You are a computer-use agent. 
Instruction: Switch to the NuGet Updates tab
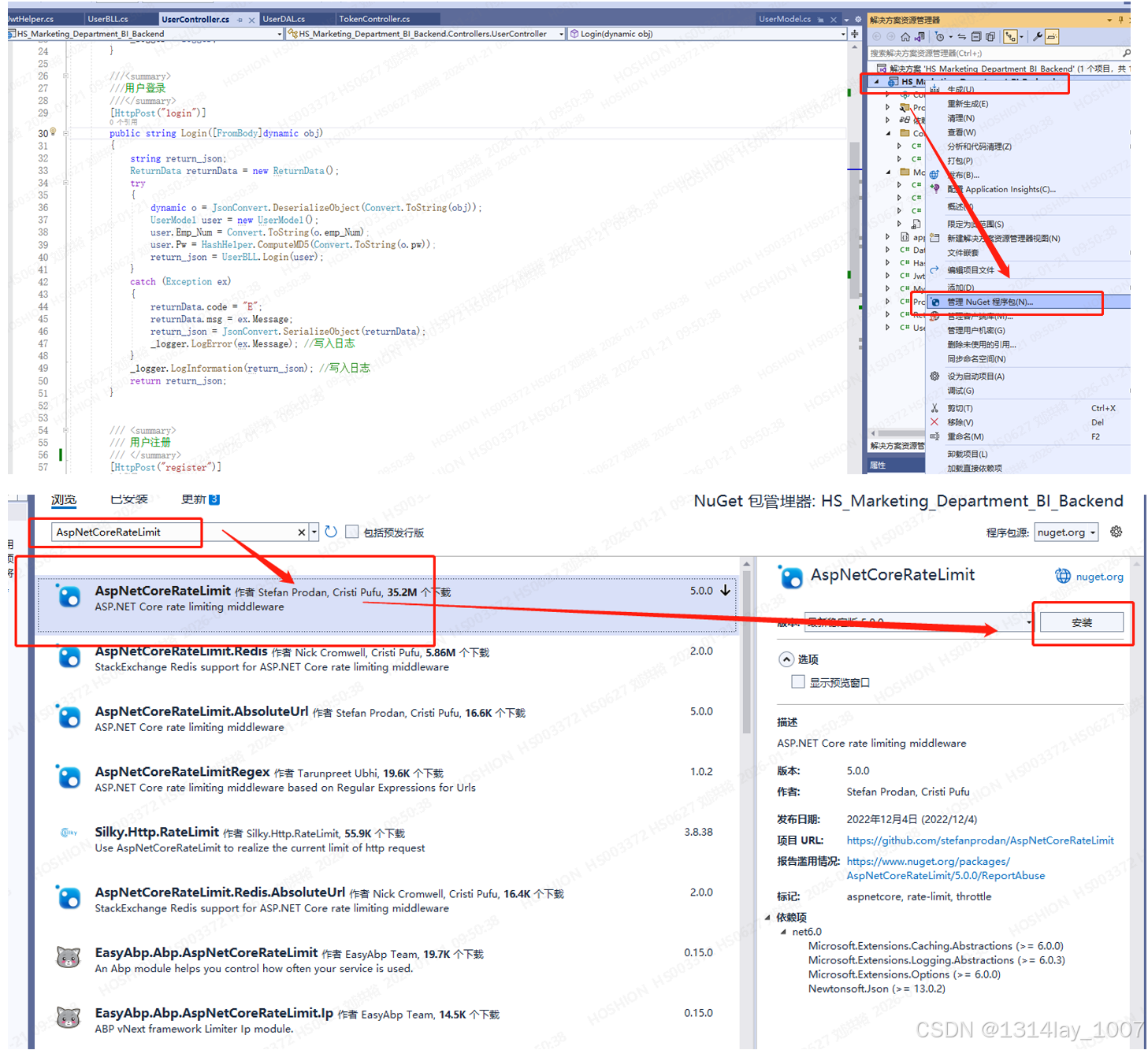click(200, 499)
